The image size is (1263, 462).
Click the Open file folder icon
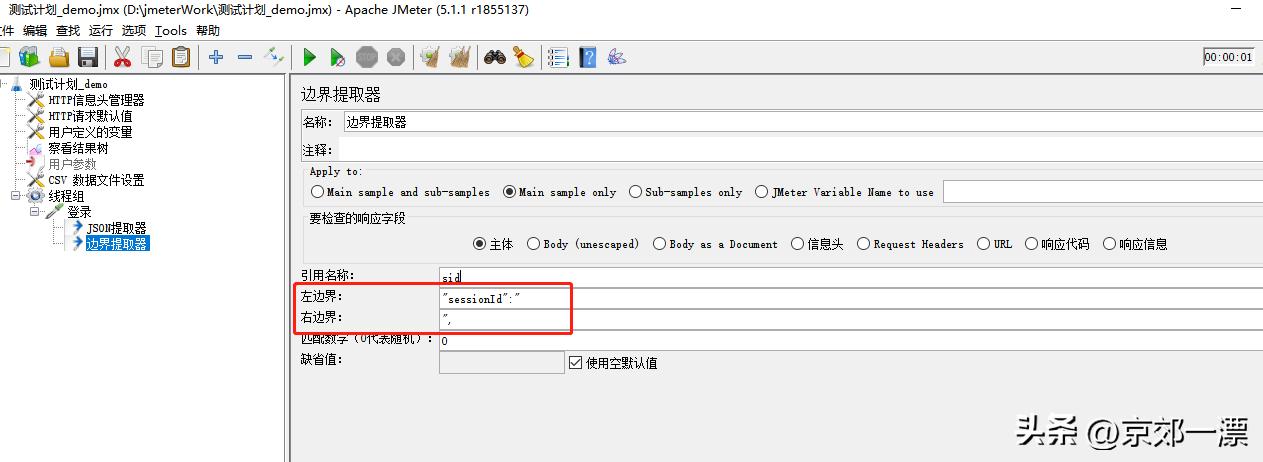[60, 57]
